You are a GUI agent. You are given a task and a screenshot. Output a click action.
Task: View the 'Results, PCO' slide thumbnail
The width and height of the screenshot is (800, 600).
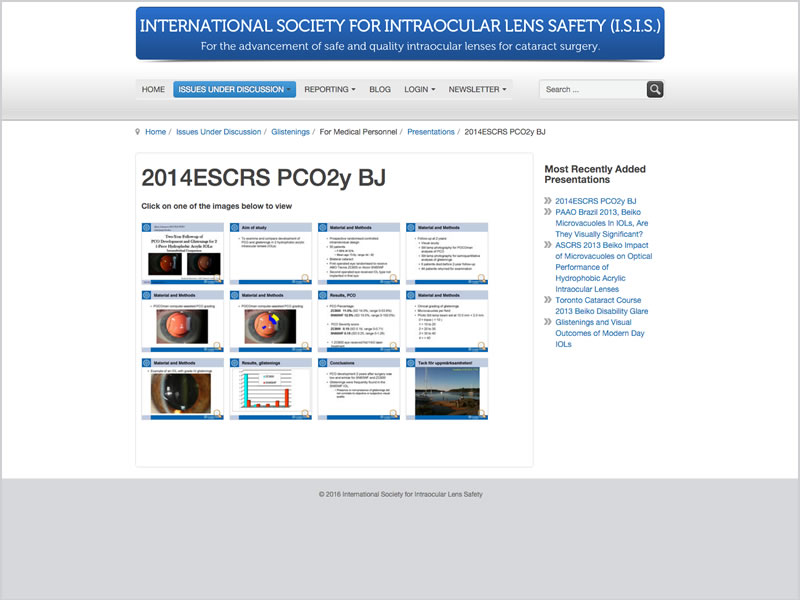[x=358, y=321]
